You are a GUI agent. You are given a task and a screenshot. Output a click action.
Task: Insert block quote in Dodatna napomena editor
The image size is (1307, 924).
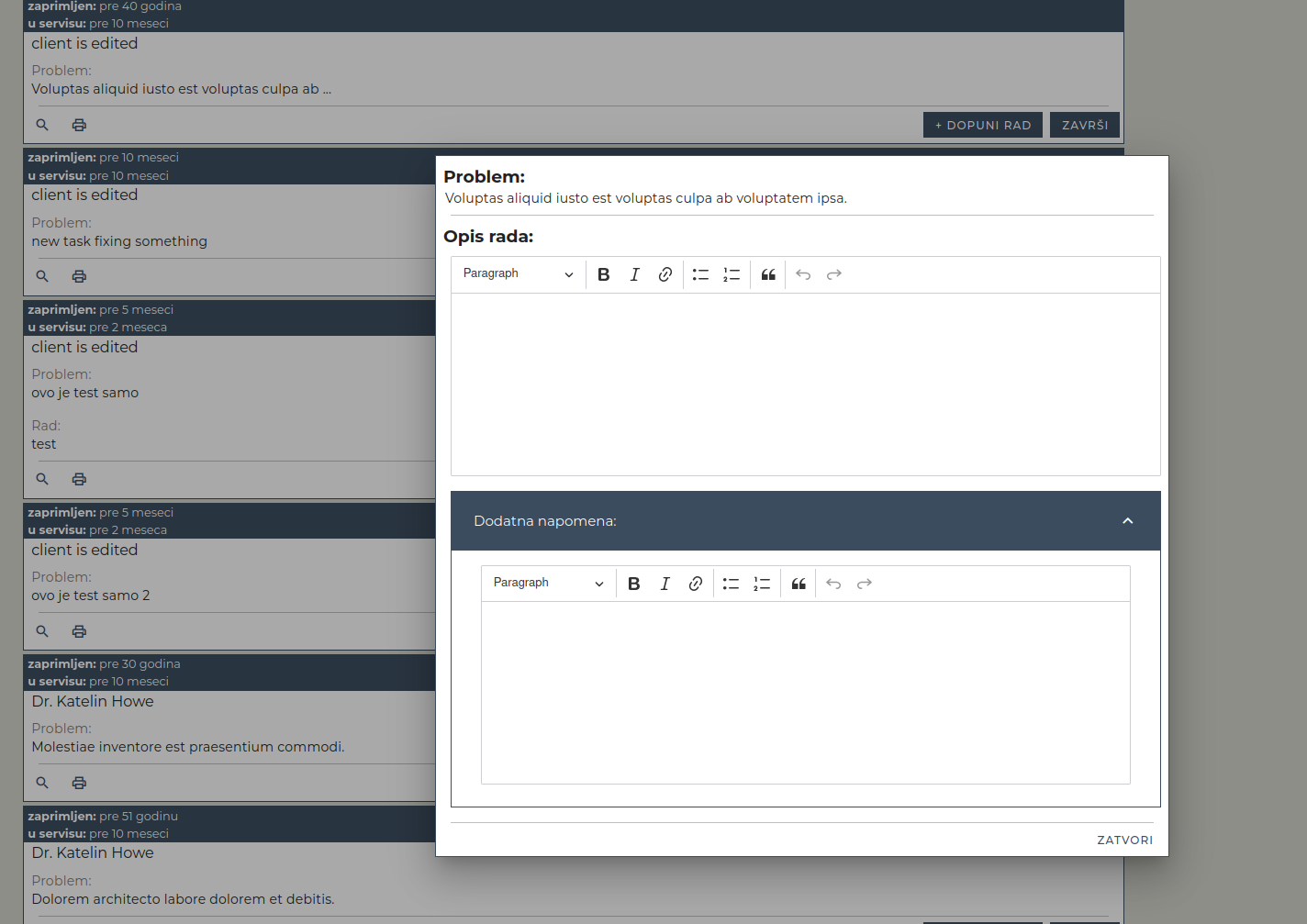pyautogui.click(x=799, y=584)
